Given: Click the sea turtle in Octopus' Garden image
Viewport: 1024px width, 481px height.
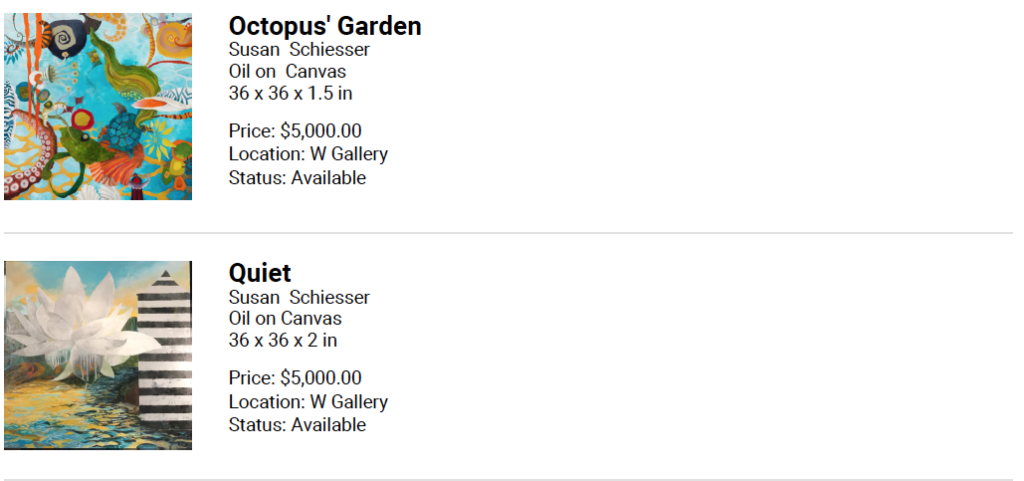Looking at the screenshot, I should (x=125, y=129).
